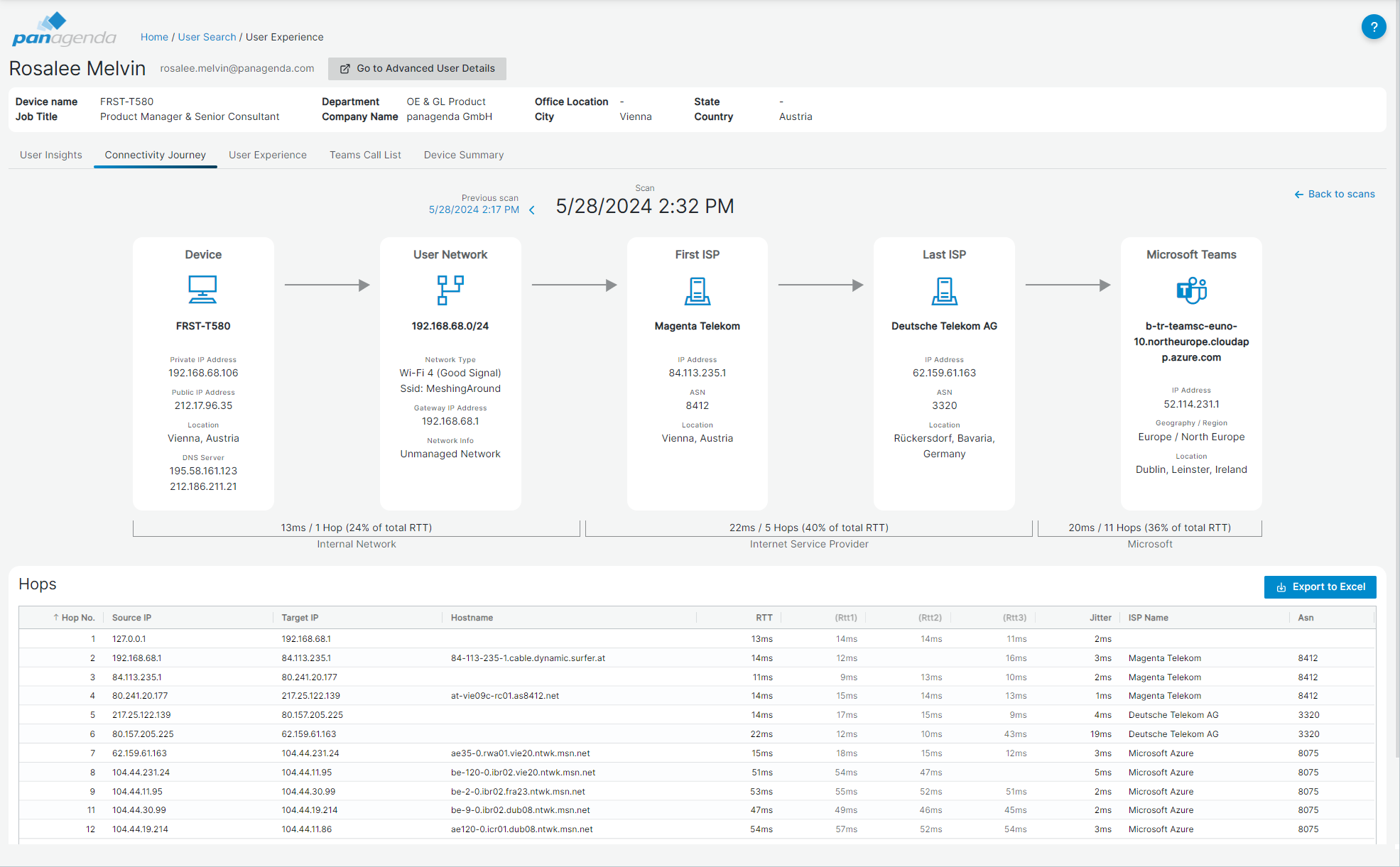Click Export to Excel button
Viewport: 1400px width, 867px height.
(x=1320, y=587)
